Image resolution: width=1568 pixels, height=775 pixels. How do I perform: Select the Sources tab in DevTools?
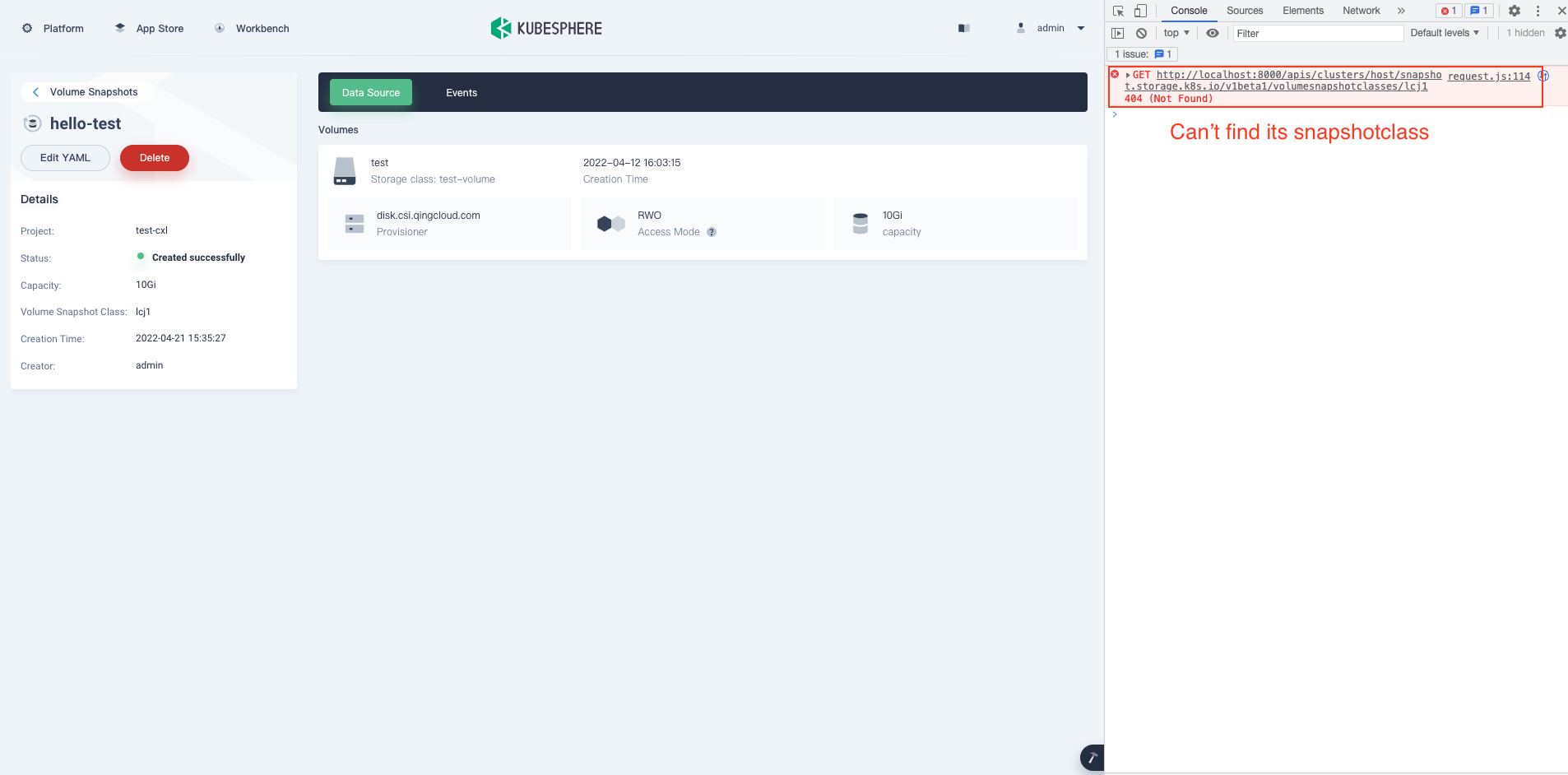coord(1245,11)
